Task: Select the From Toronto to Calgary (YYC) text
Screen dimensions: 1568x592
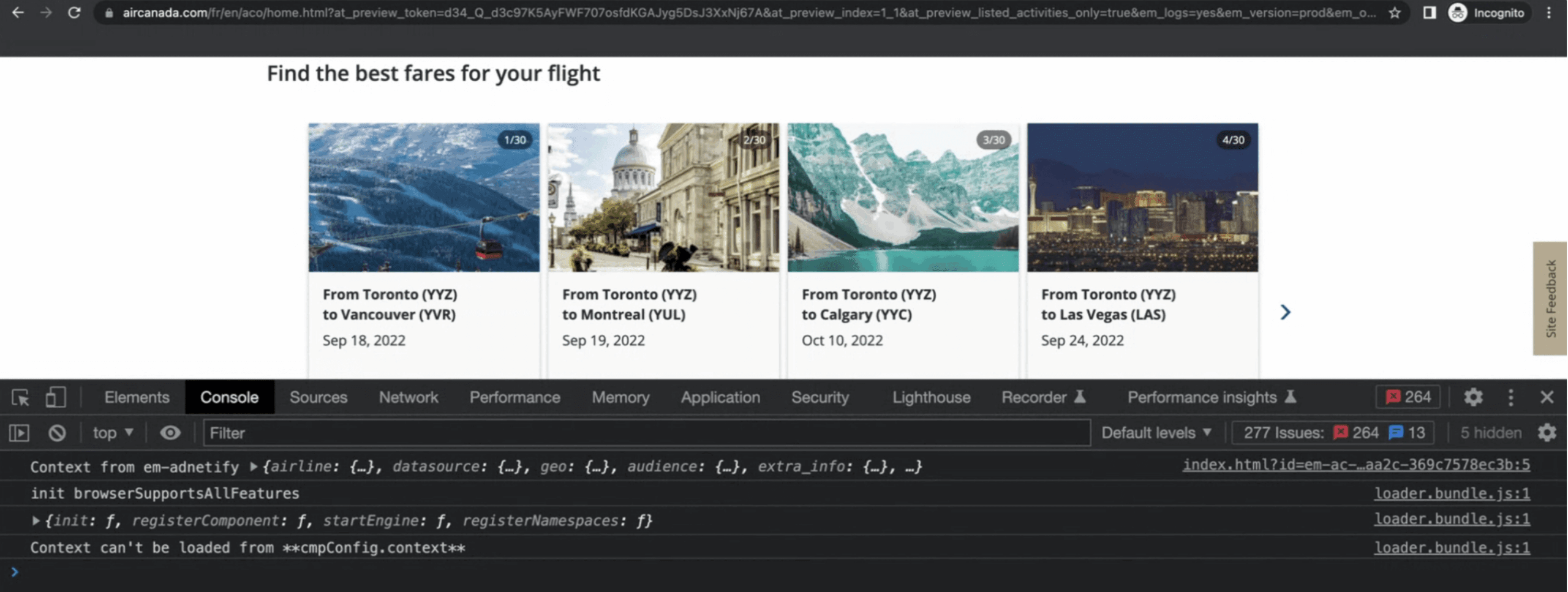Action: tap(869, 304)
